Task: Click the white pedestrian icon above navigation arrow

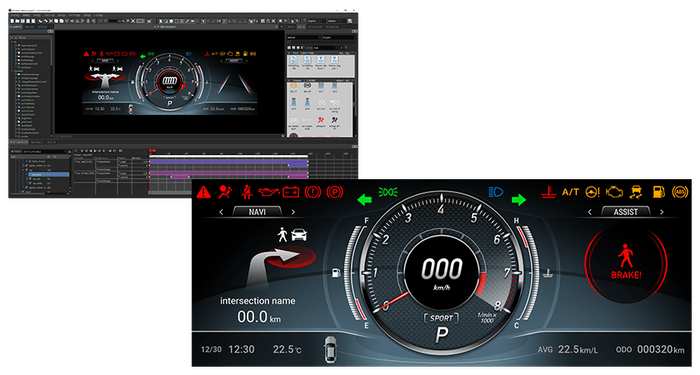Action: tap(282, 234)
